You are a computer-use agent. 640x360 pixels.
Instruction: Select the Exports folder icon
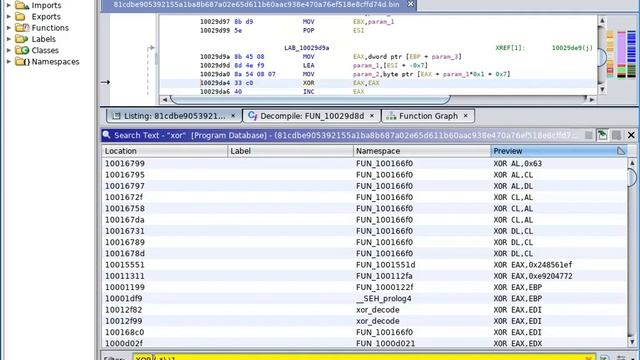(x=20, y=17)
